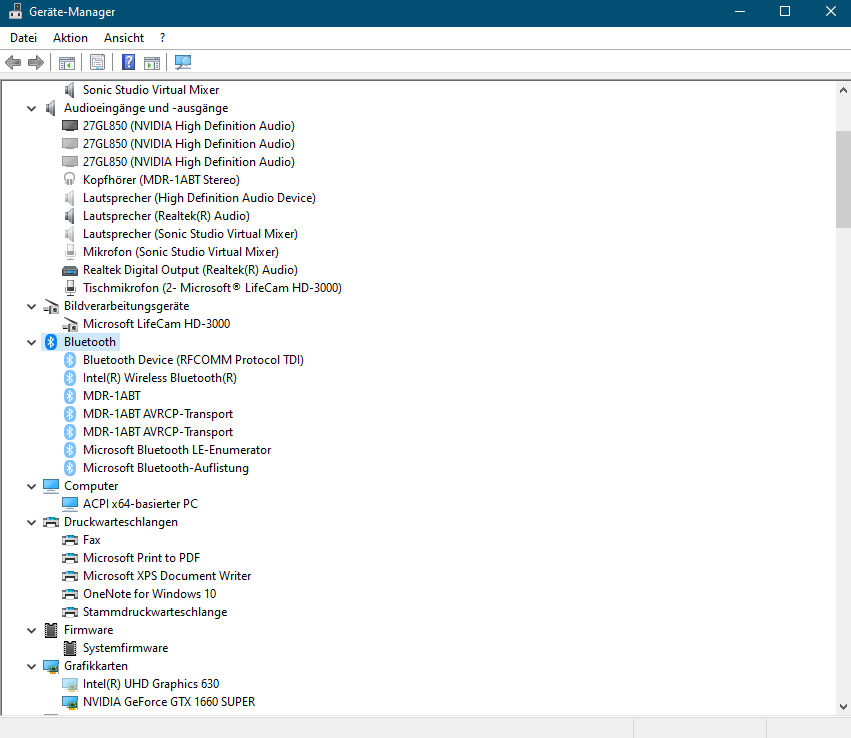The height and width of the screenshot is (738, 851).
Task: Click the icon beside Realtek Digital Output
Action: [x=70, y=270]
